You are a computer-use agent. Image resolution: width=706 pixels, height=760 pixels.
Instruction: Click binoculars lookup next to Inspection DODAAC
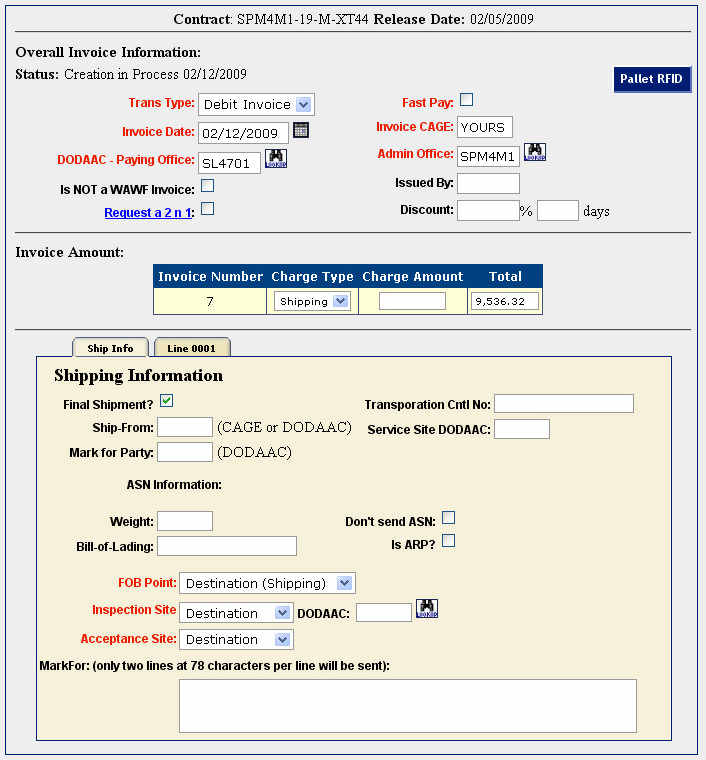(x=427, y=609)
